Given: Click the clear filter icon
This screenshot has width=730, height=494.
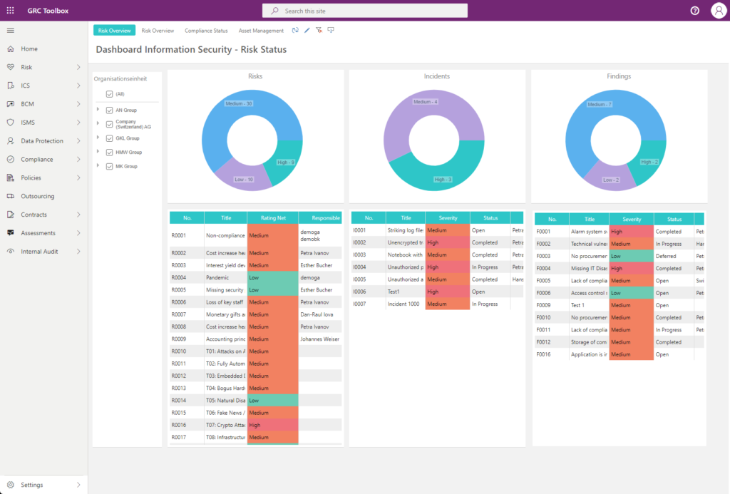Looking at the screenshot, I should [x=319, y=30].
